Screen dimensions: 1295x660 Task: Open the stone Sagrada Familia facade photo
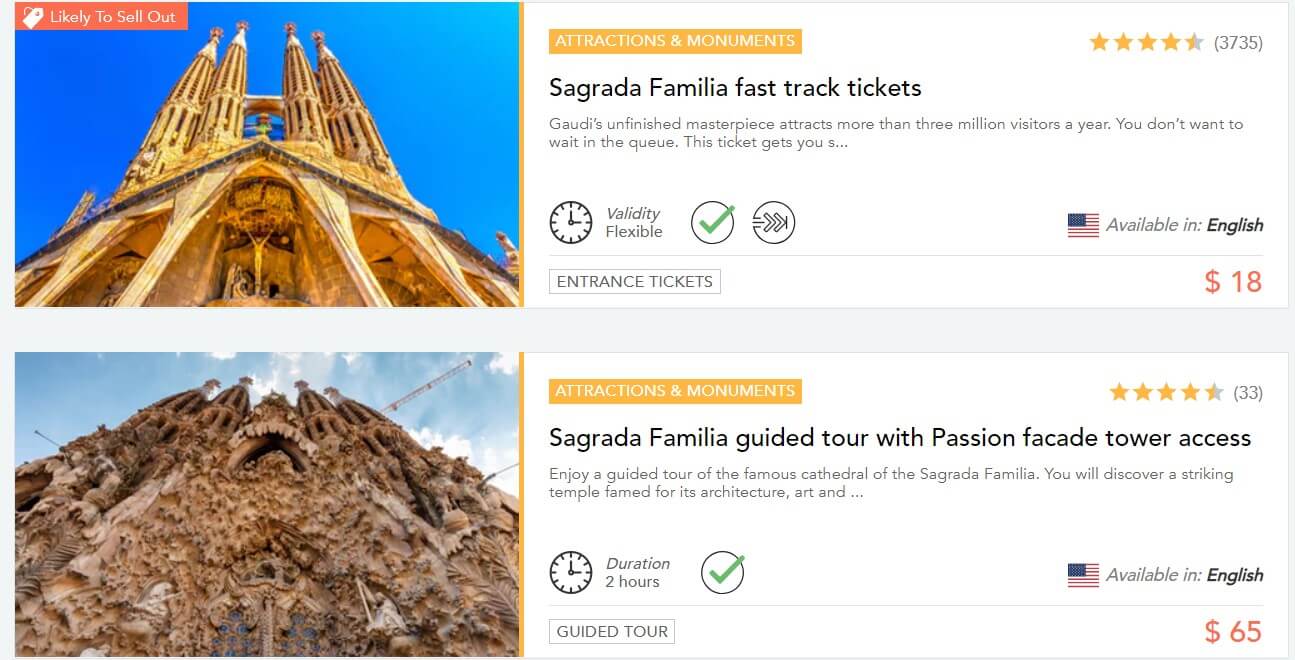tap(268, 504)
